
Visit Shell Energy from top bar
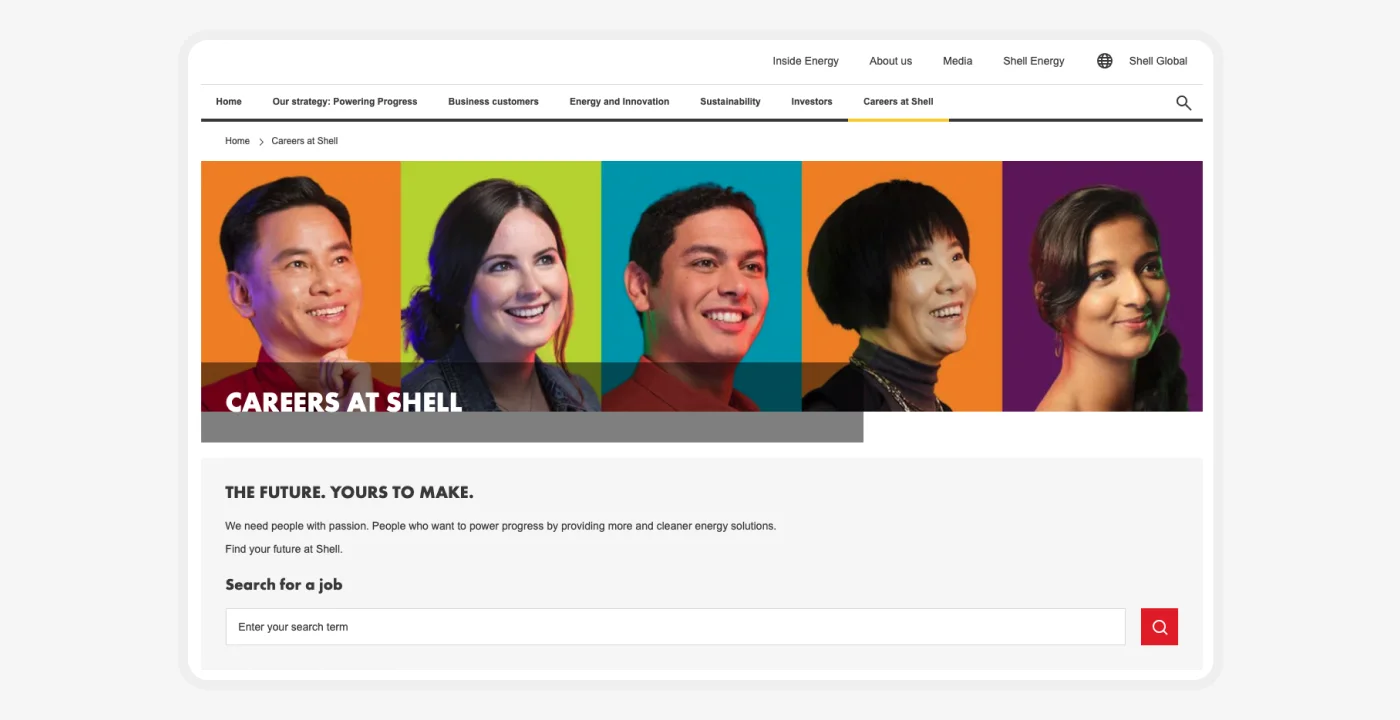coord(1033,61)
